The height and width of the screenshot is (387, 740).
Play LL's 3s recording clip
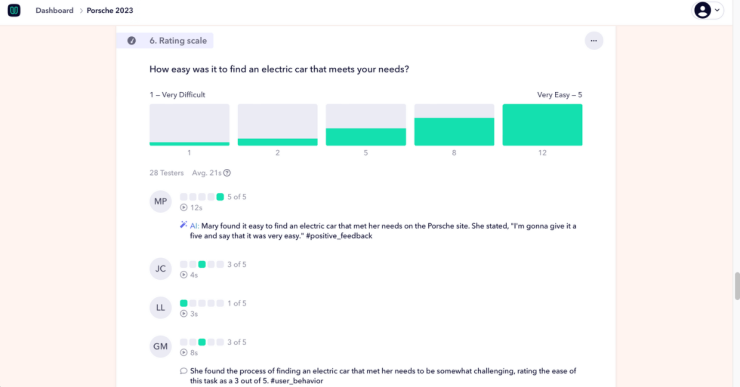pos(184,314)
